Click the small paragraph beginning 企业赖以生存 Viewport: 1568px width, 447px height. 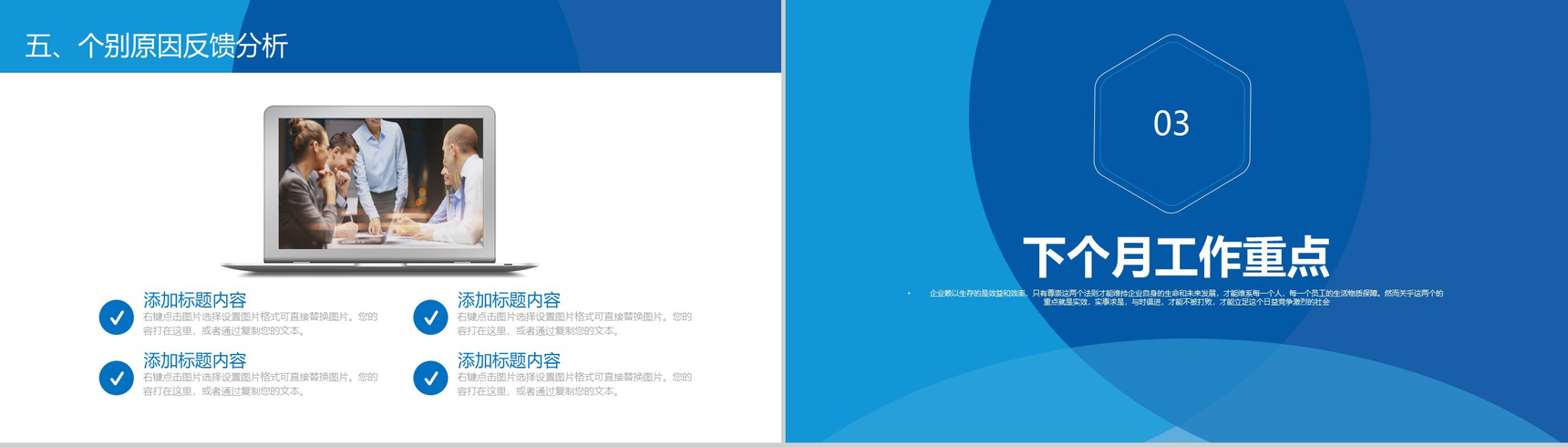pyautogui.click(x=1185, y=297)
